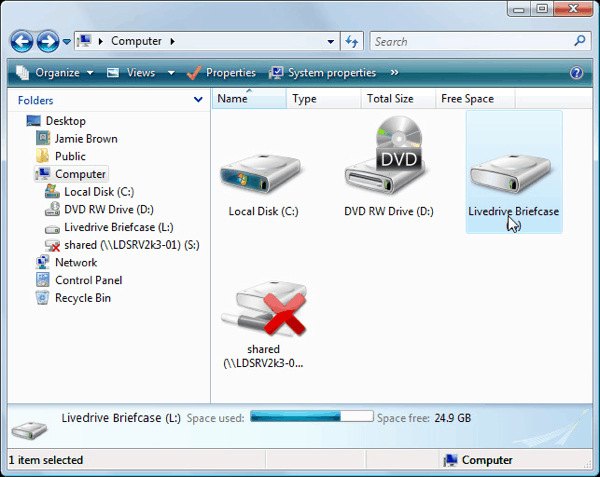Screen dimensions: 600x477
Task: Open the address bar history dropdown
Action: click(x=331, y=42)
